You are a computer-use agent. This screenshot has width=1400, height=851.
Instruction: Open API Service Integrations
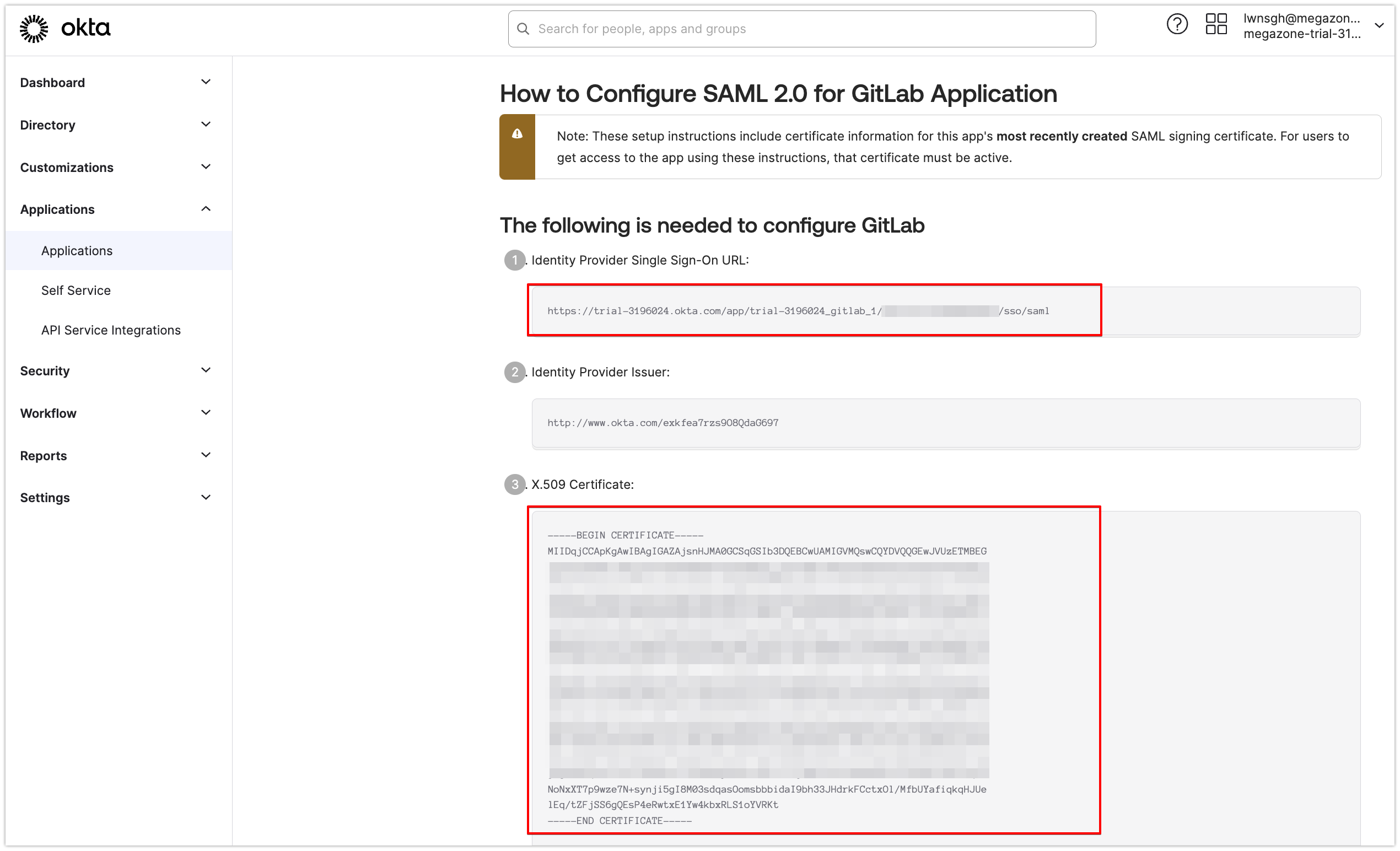[111, 330]
